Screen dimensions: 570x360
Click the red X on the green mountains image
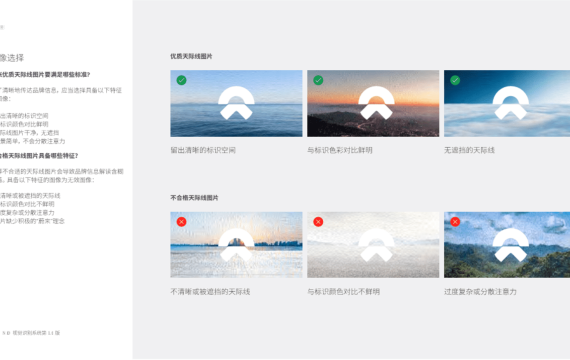coord(455,221)
